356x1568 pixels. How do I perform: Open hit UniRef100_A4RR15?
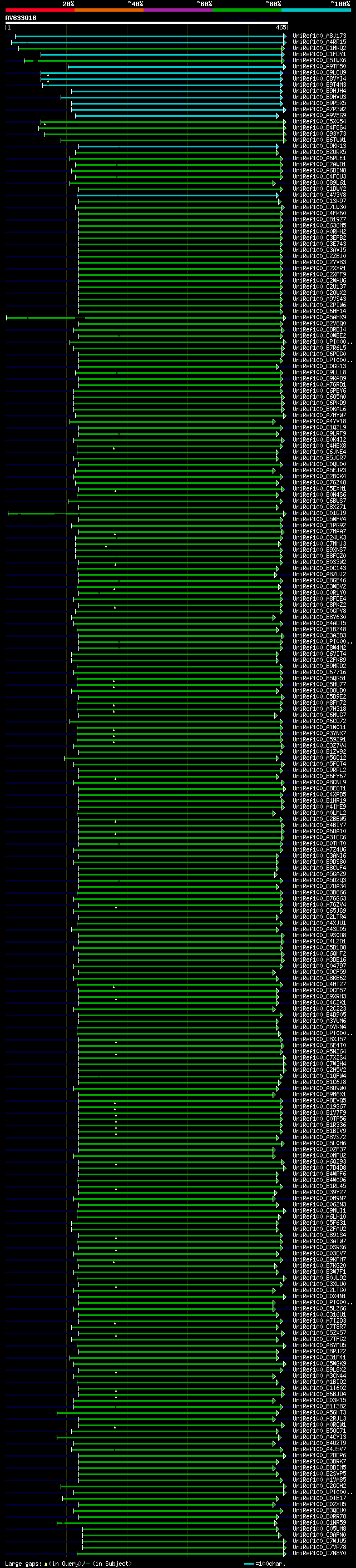click(x=319, y=42)
